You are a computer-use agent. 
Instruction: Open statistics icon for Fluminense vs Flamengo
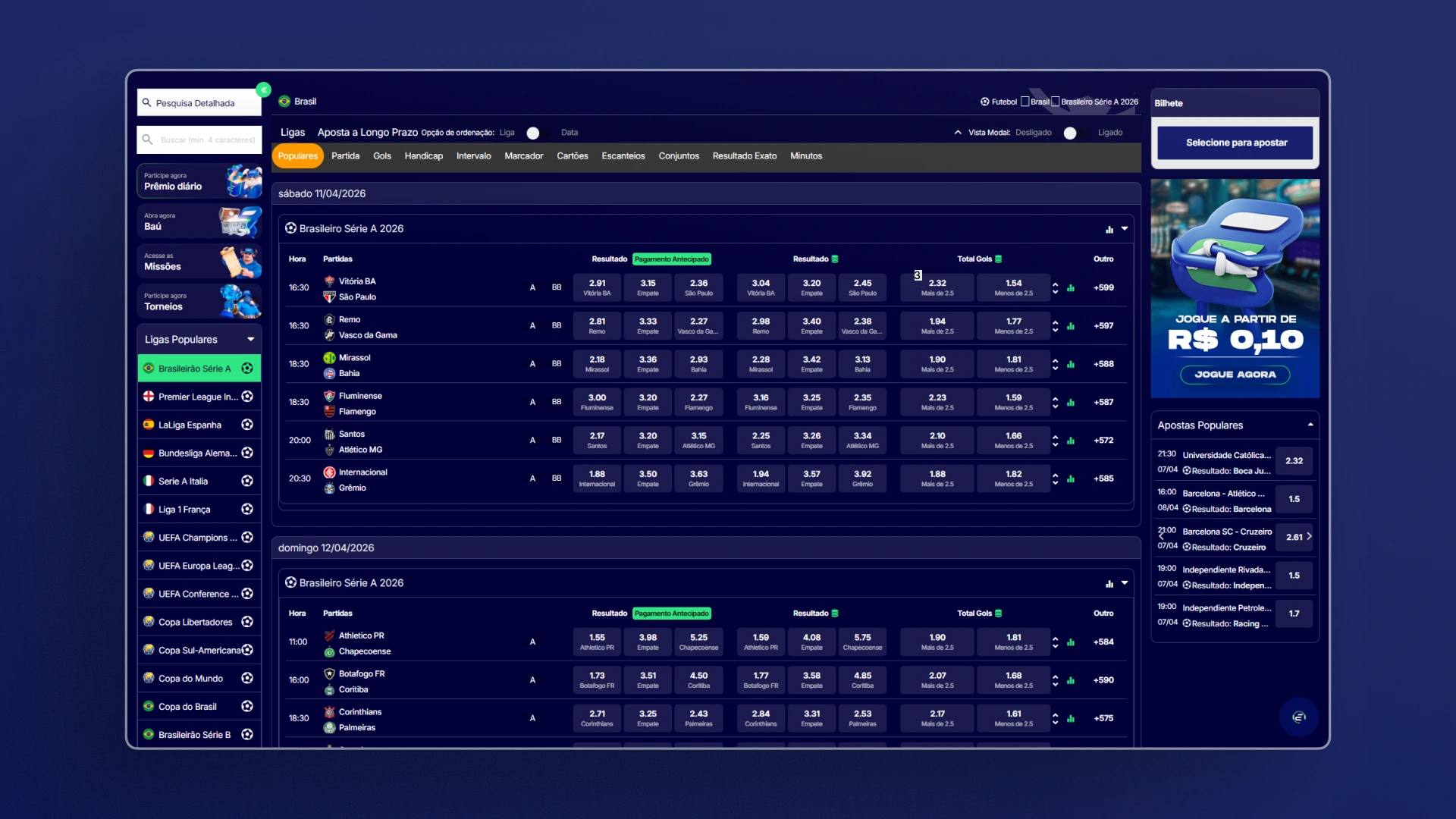[1071, 403]
